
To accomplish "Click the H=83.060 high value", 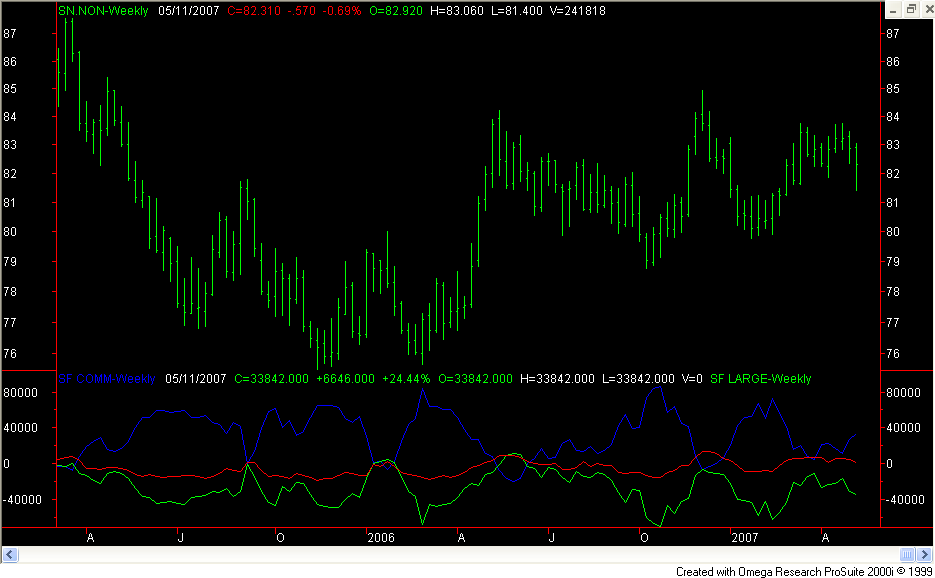I will [457, 11].
